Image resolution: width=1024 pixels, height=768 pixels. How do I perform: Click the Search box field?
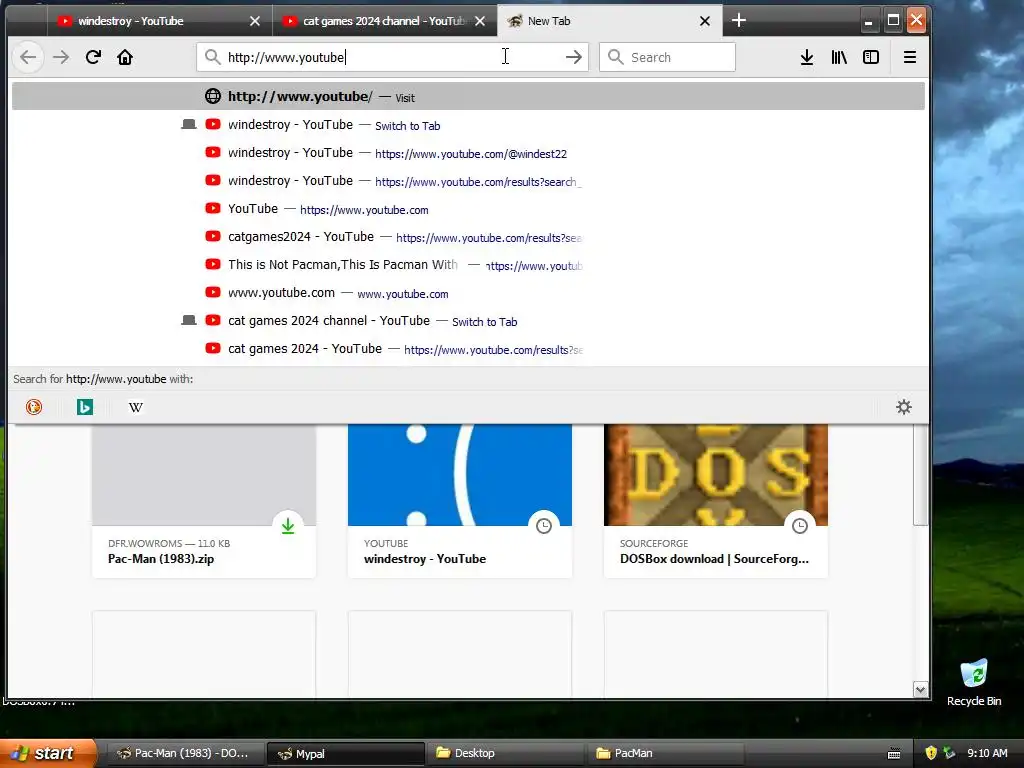667,57
